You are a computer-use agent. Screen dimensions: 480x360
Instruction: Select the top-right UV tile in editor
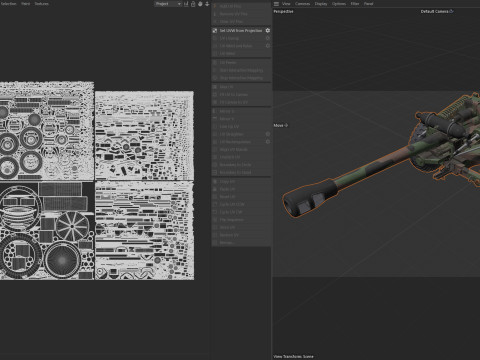click(x=144, y=136)
